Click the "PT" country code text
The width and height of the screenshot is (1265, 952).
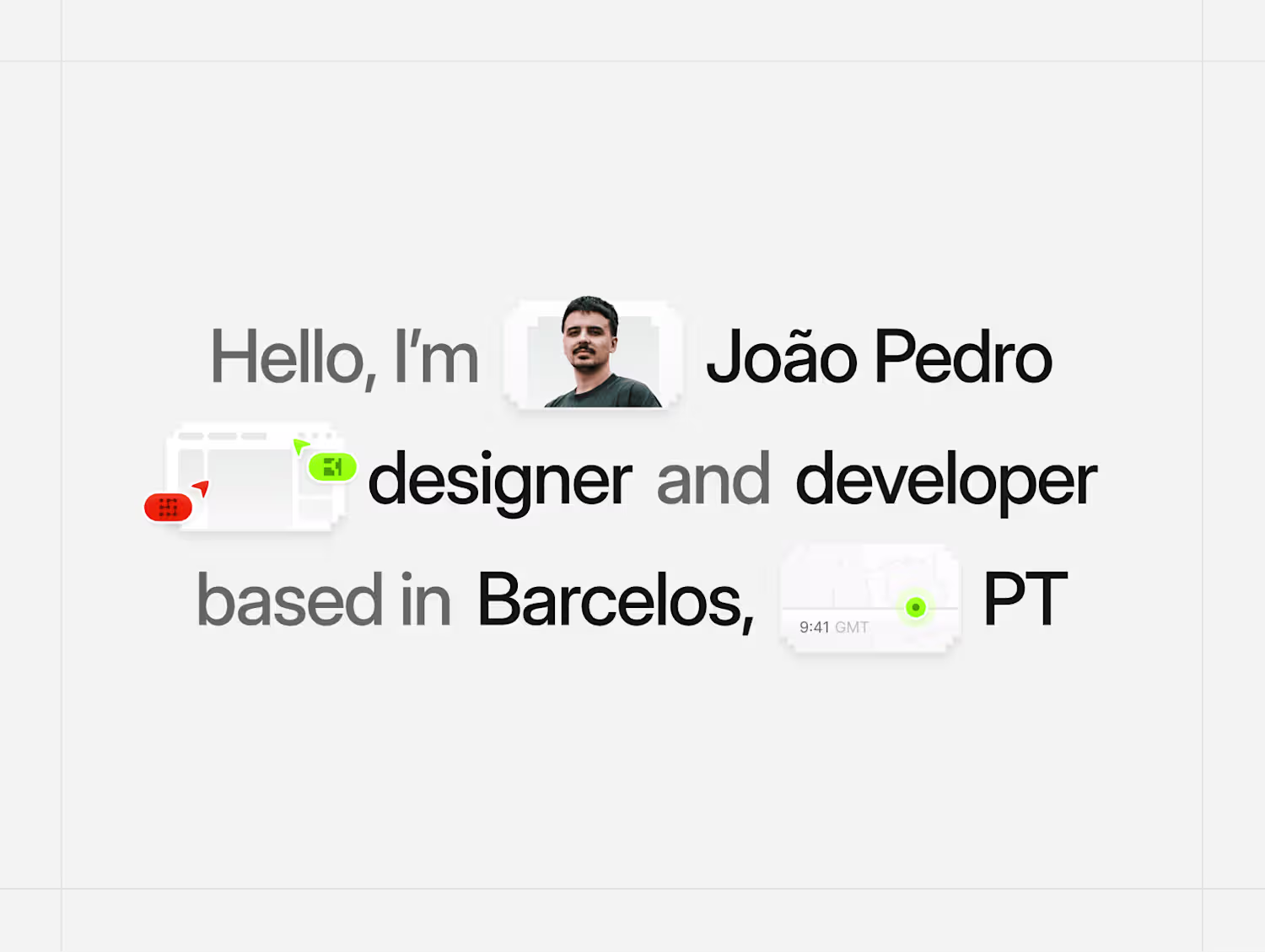1025,600
